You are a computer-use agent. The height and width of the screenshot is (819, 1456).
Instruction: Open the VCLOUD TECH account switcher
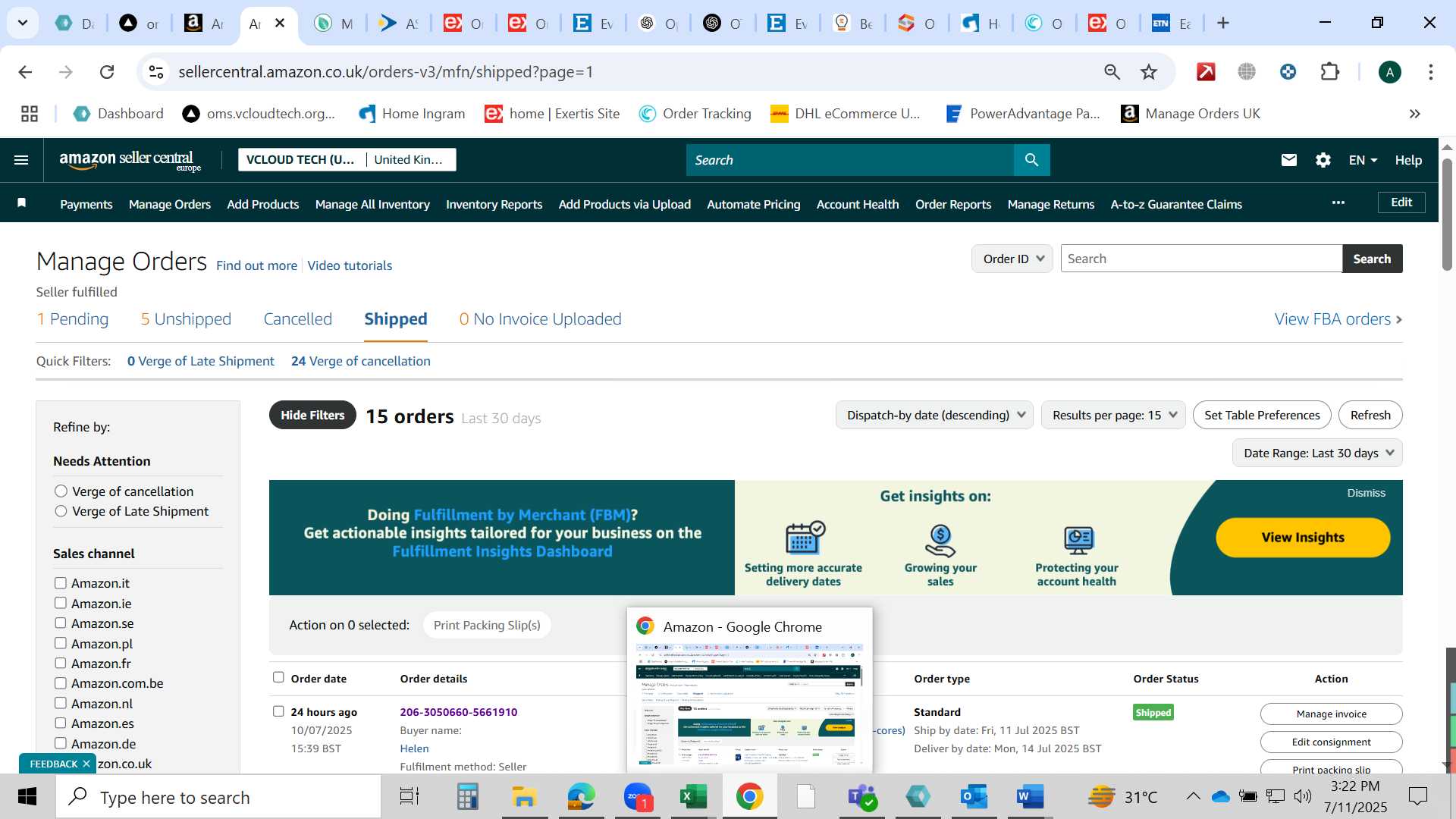coord(347,159)
